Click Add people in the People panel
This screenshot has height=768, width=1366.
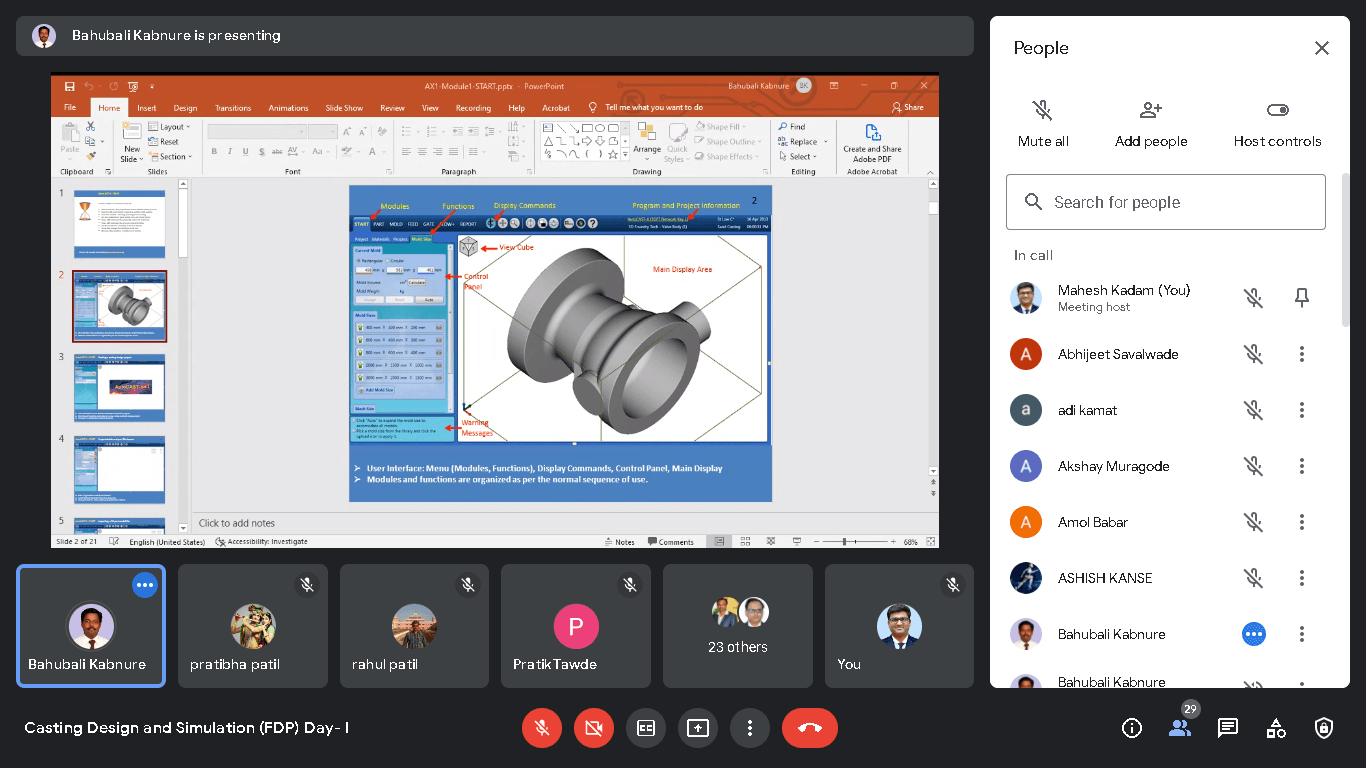(x=1151, y=123)
